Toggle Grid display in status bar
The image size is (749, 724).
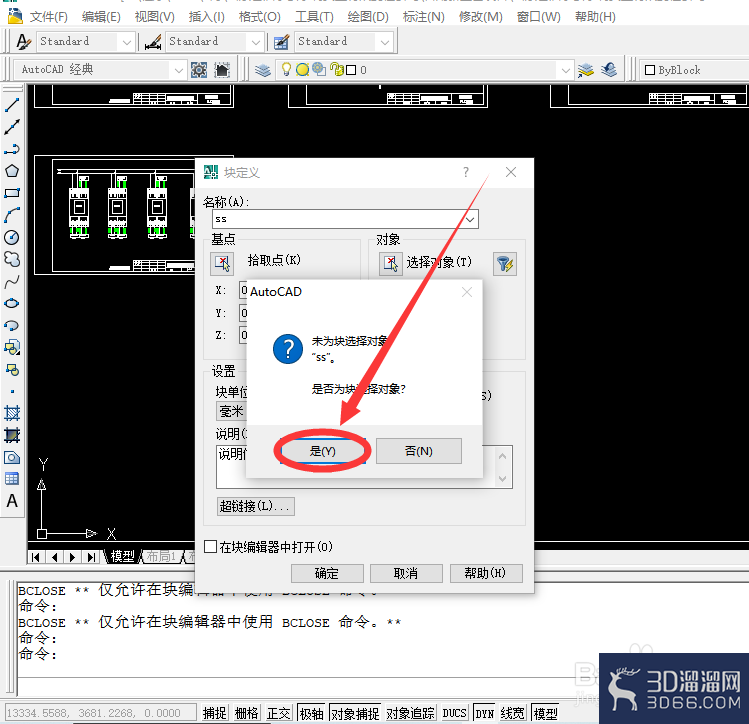[x=246, y=713]
